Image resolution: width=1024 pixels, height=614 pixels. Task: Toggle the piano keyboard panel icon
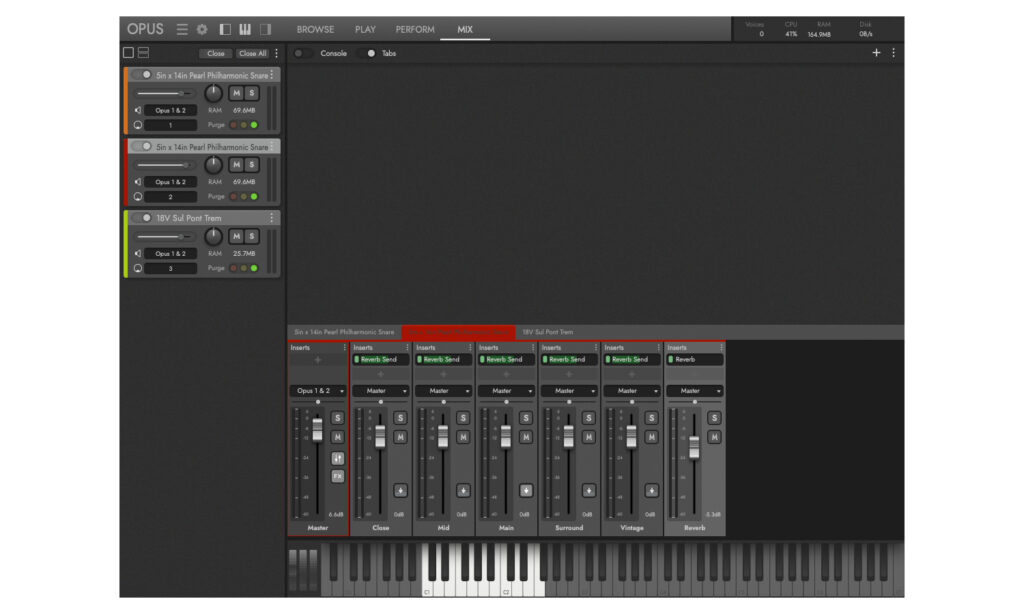245,29
